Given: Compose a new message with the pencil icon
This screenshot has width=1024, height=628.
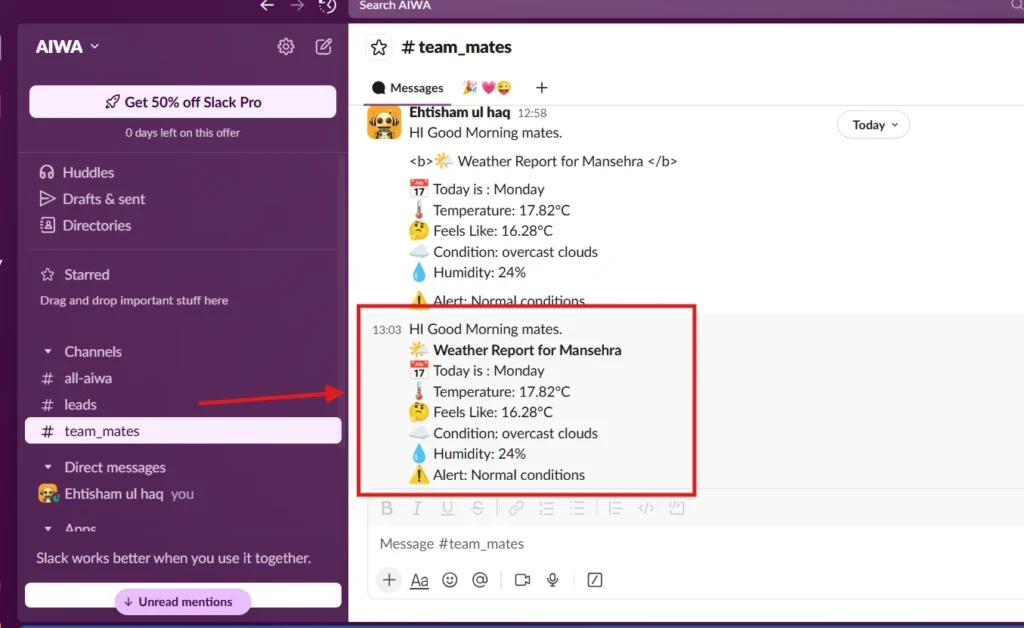Looking at the screenshot, I should 322,46.
